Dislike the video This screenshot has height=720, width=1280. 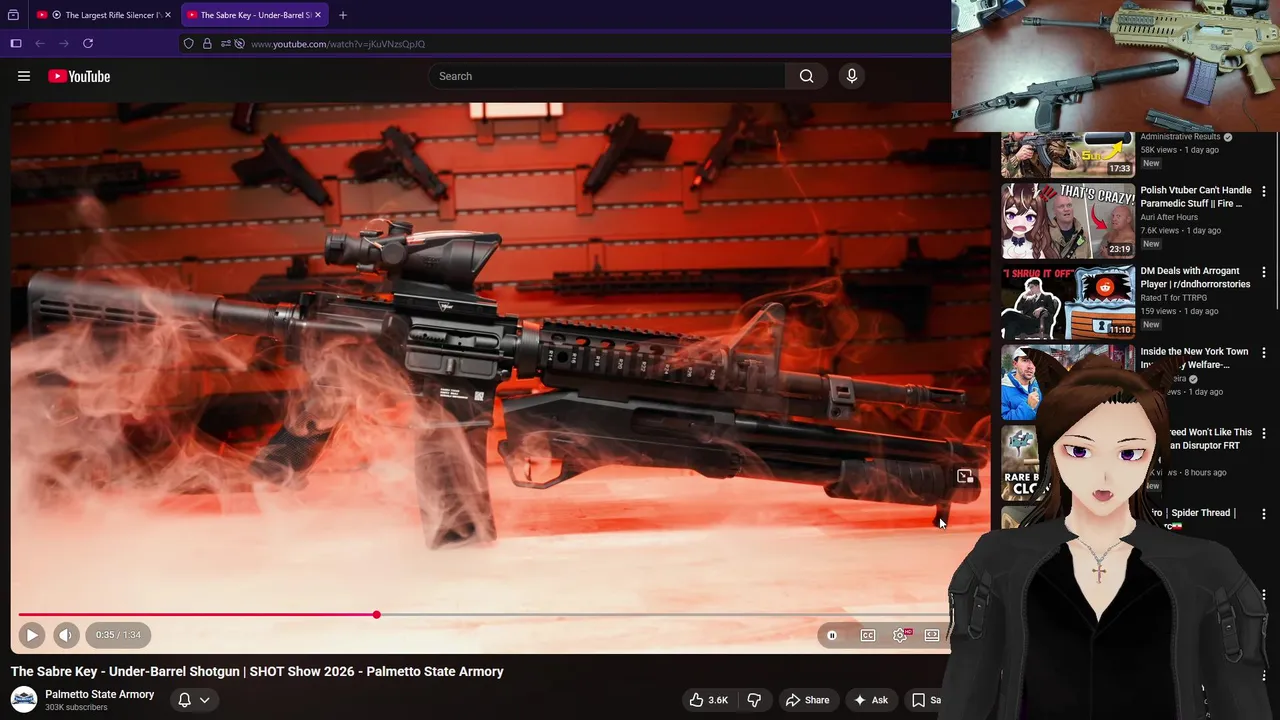[x=755, y=700]
